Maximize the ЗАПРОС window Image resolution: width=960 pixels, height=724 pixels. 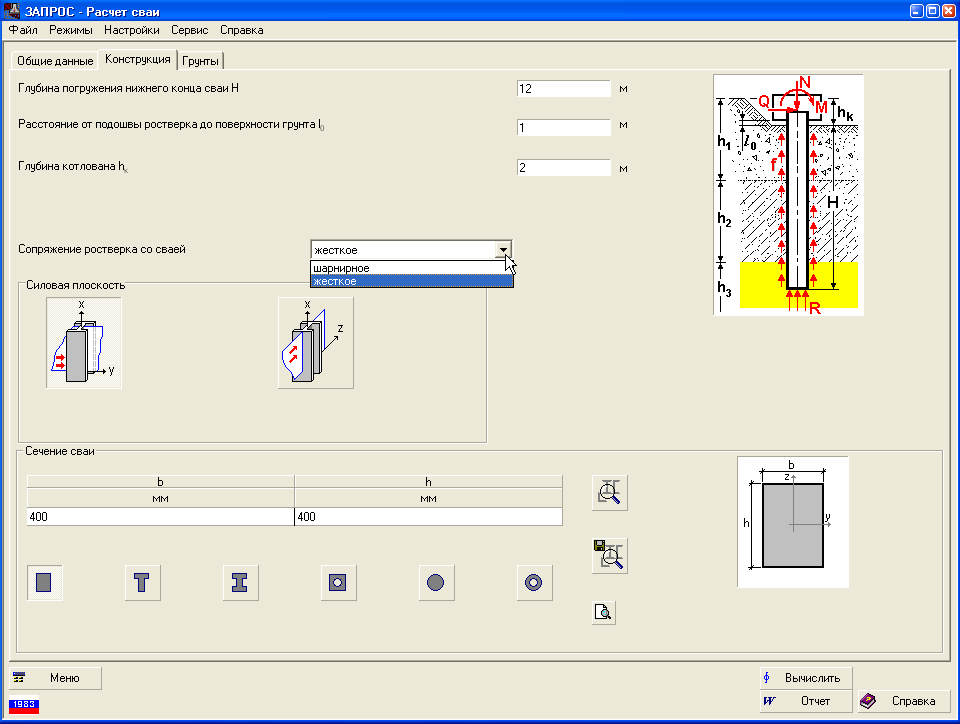coord(932,11)
